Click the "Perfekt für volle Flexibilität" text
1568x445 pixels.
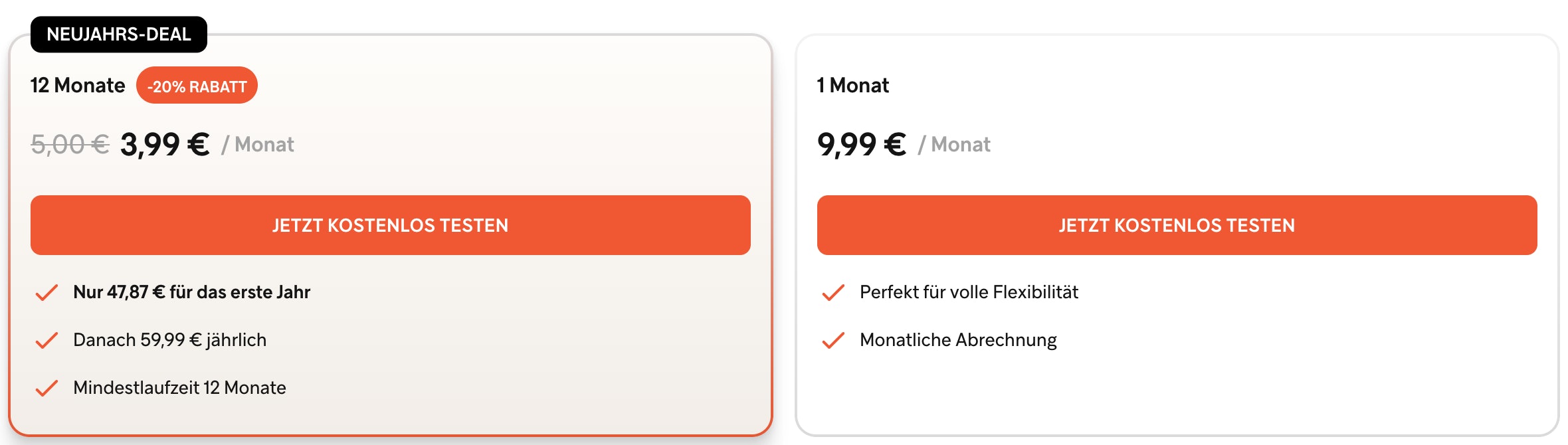point(969,292)
